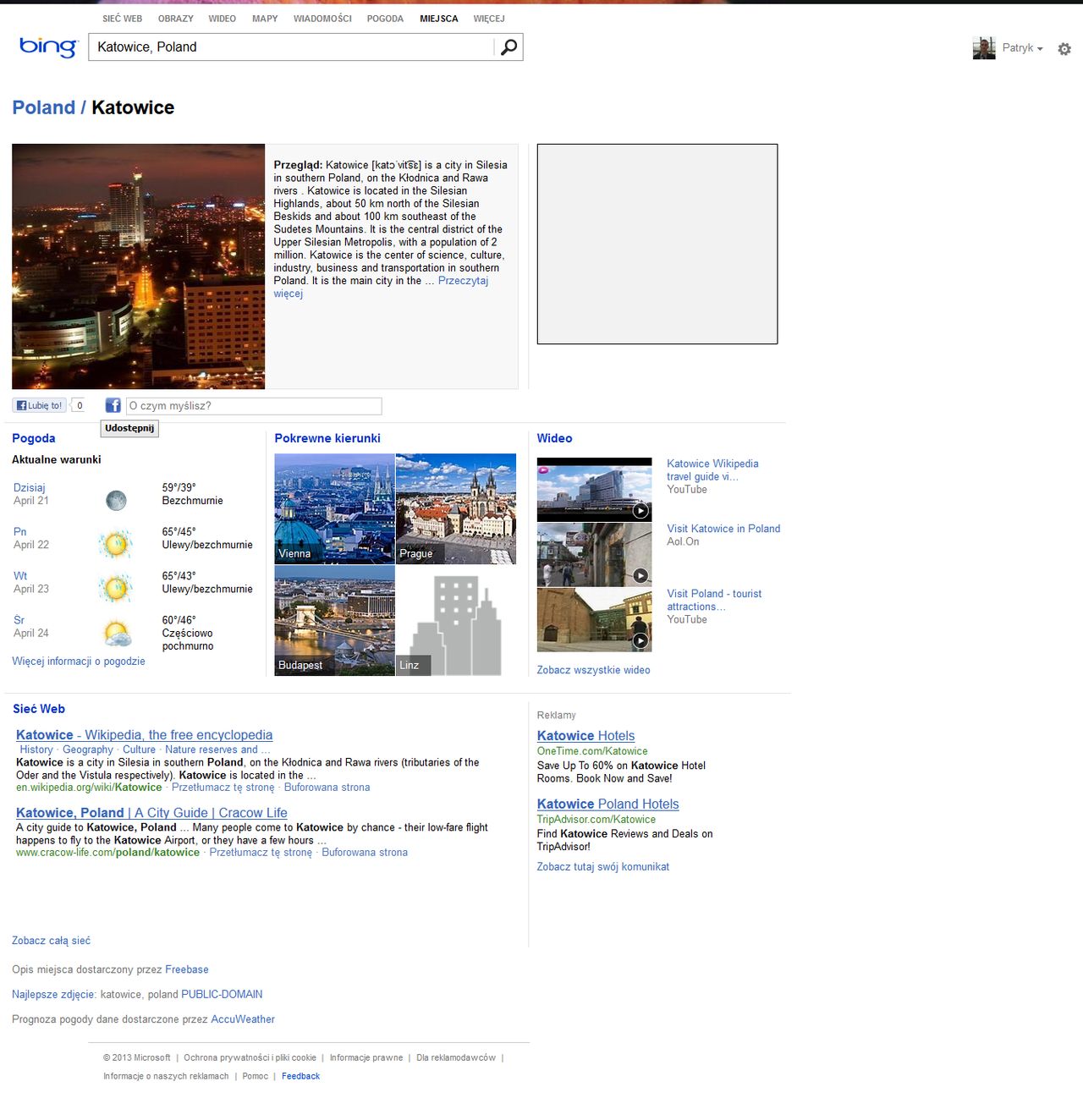1083x1120 pixels.
Task: Click the Geography sublink
Action: coord(88,749)
